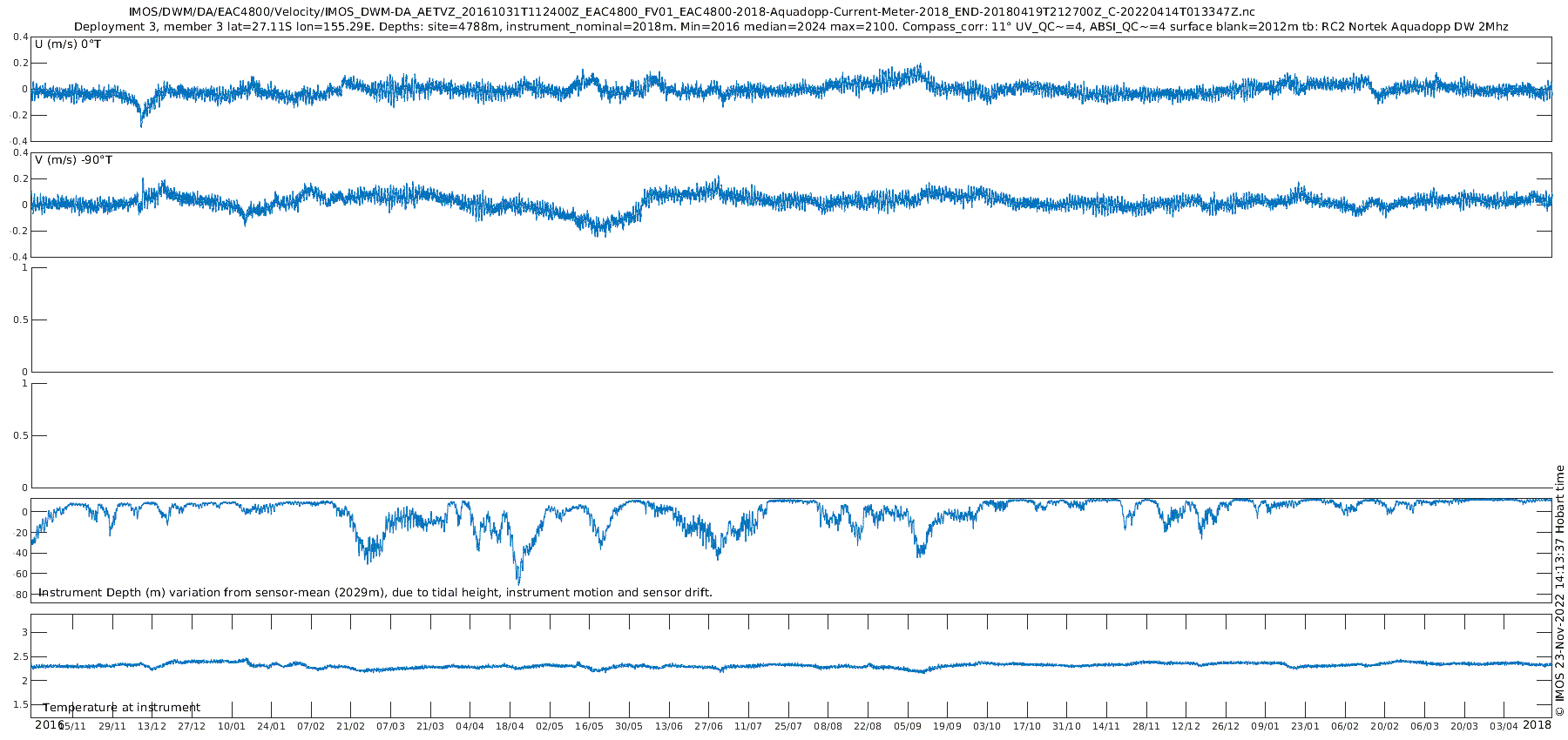Click the '18/04' date tick label
The height and width of the screenshot is (740, 1568).
(x=510, y=726)
